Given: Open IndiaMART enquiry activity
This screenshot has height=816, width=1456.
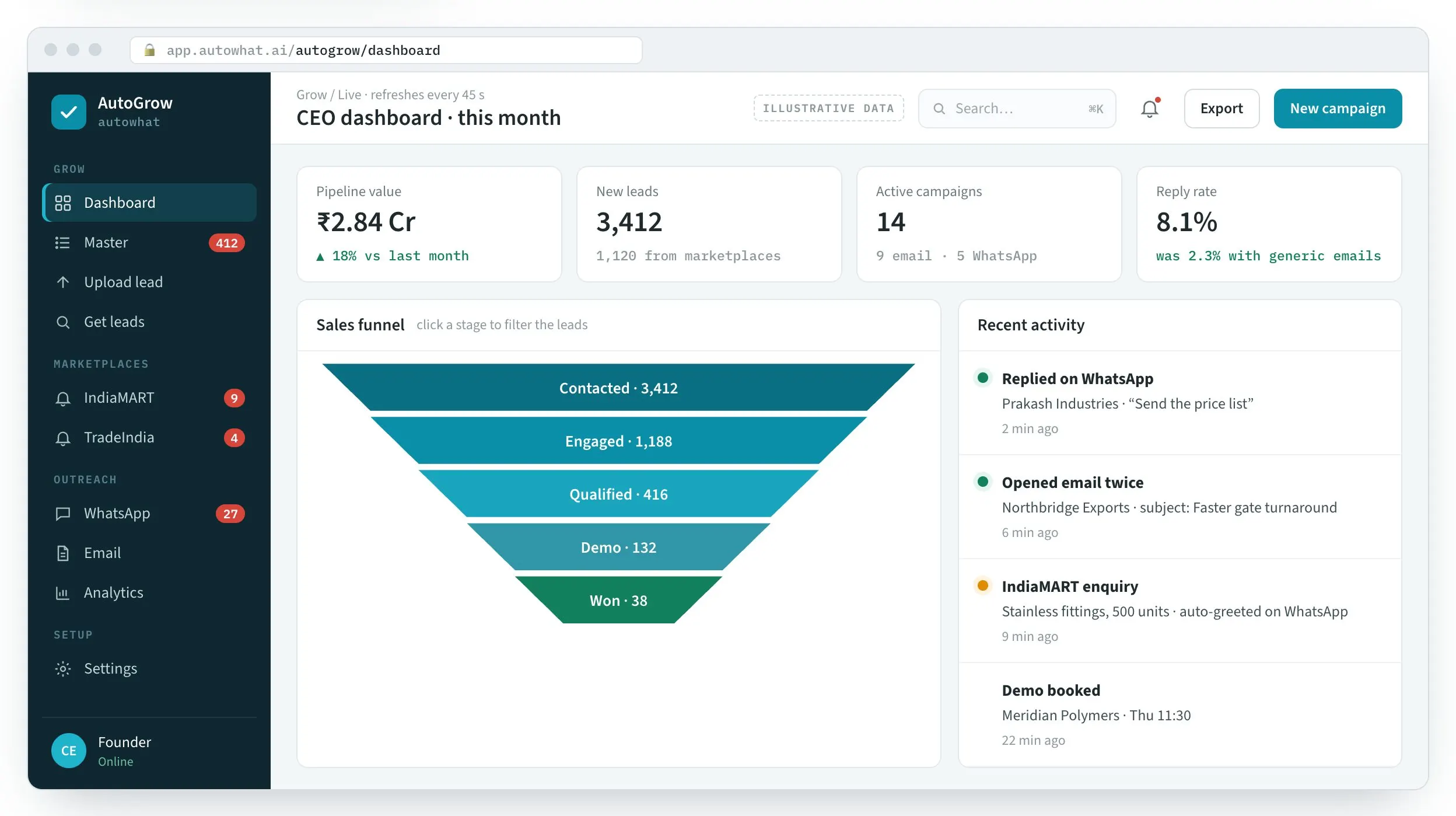Looking at the screenshot, I should [x=1179, y=611].
